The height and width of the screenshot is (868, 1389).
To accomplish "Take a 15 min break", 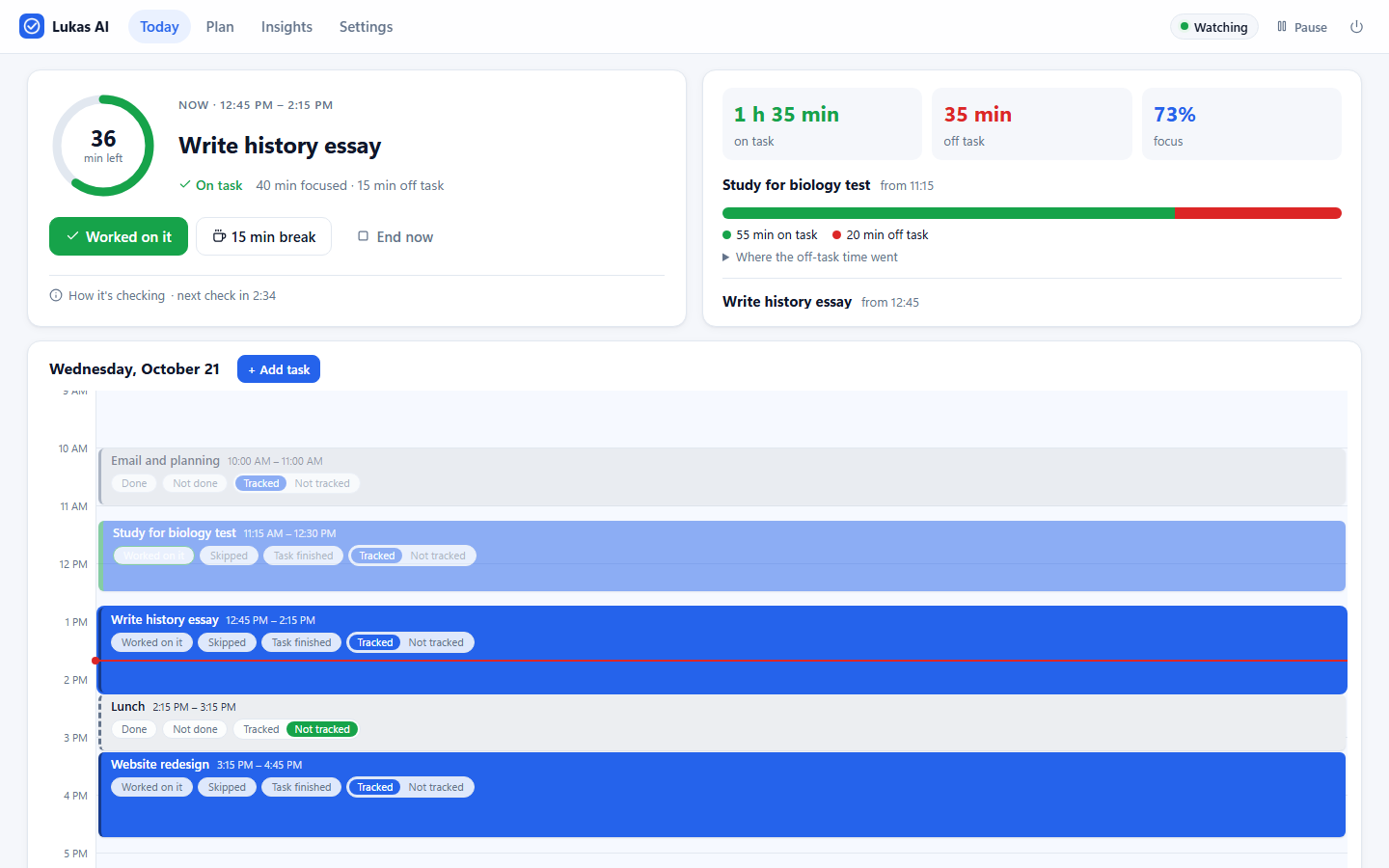I will (263, 236).
